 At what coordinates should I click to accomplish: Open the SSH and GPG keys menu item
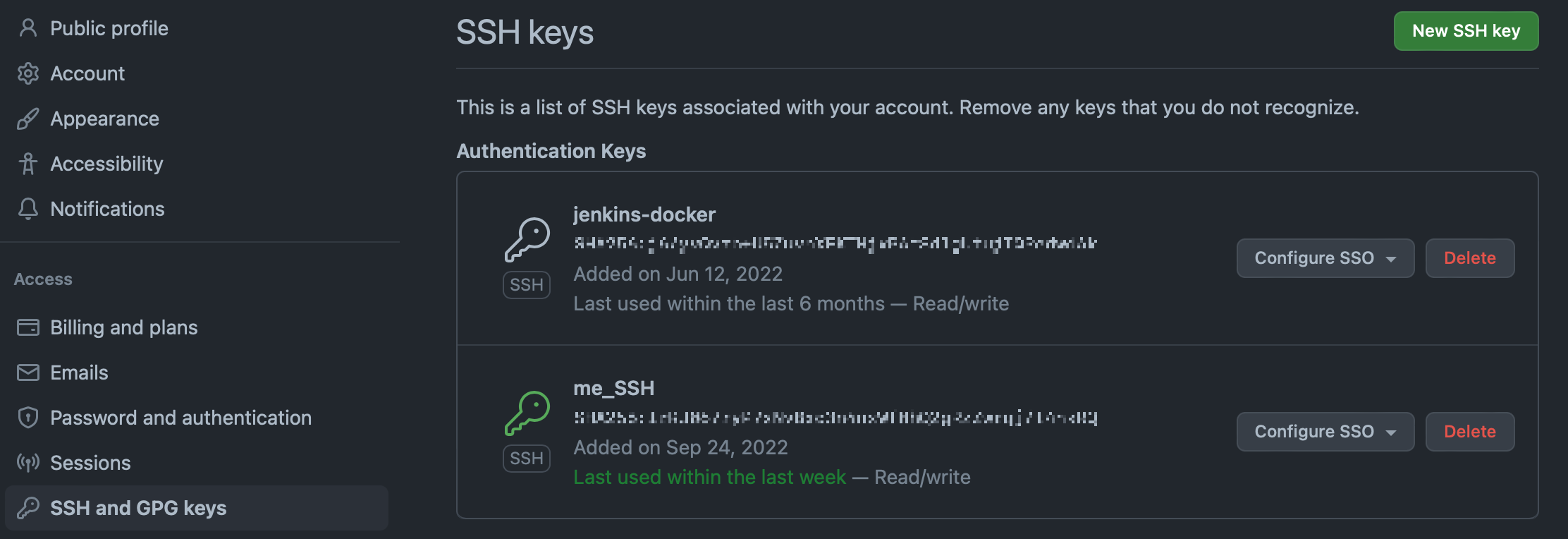pyautogui.click(x=138, y=508)
